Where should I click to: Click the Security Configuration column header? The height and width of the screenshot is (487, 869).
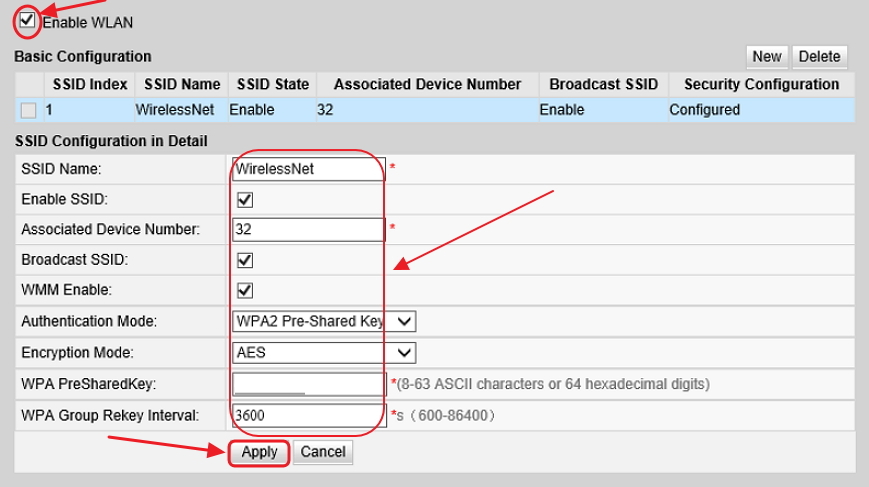click(761, 84)
